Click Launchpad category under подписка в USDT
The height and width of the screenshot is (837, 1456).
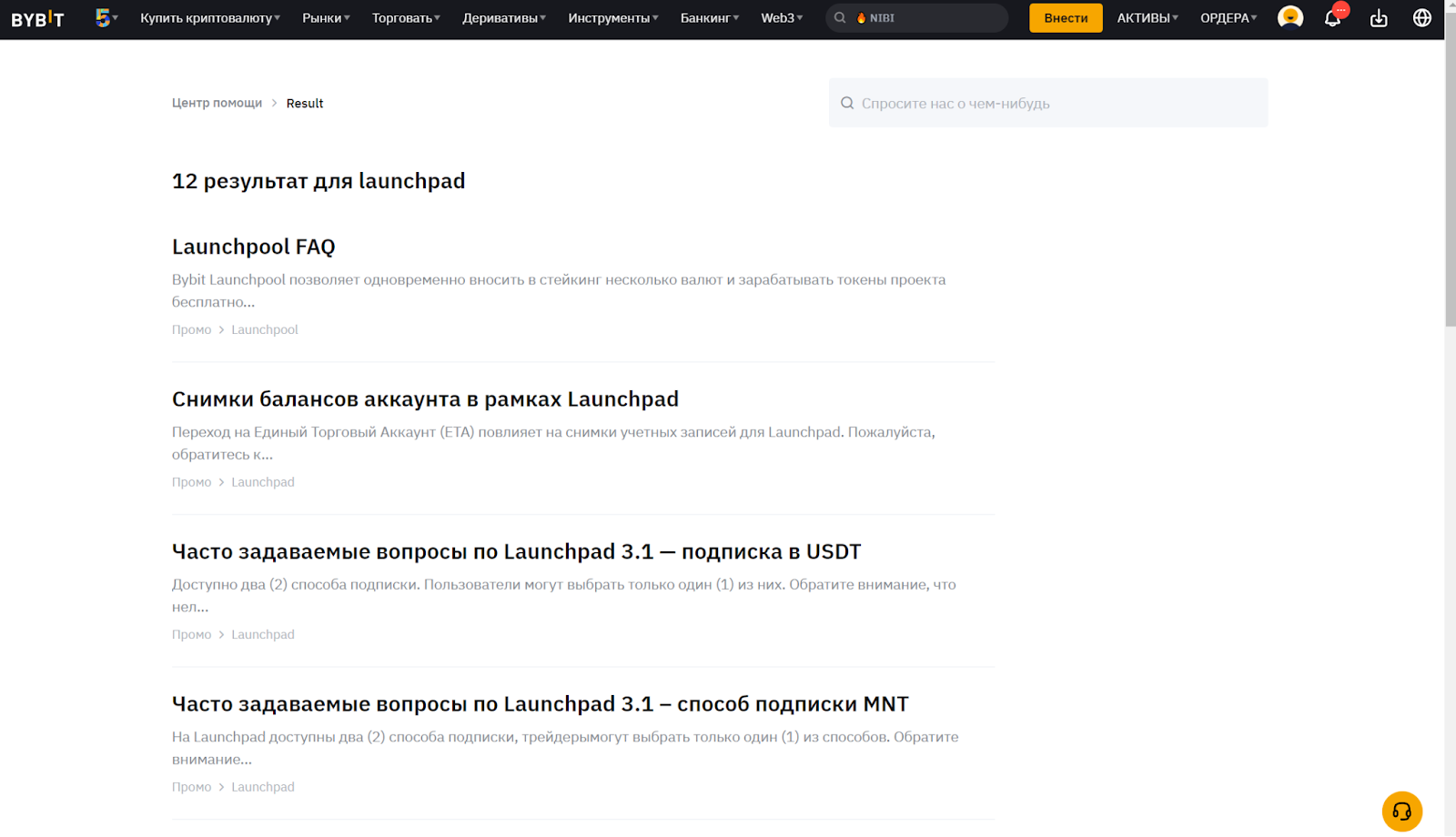pos(262,634)
